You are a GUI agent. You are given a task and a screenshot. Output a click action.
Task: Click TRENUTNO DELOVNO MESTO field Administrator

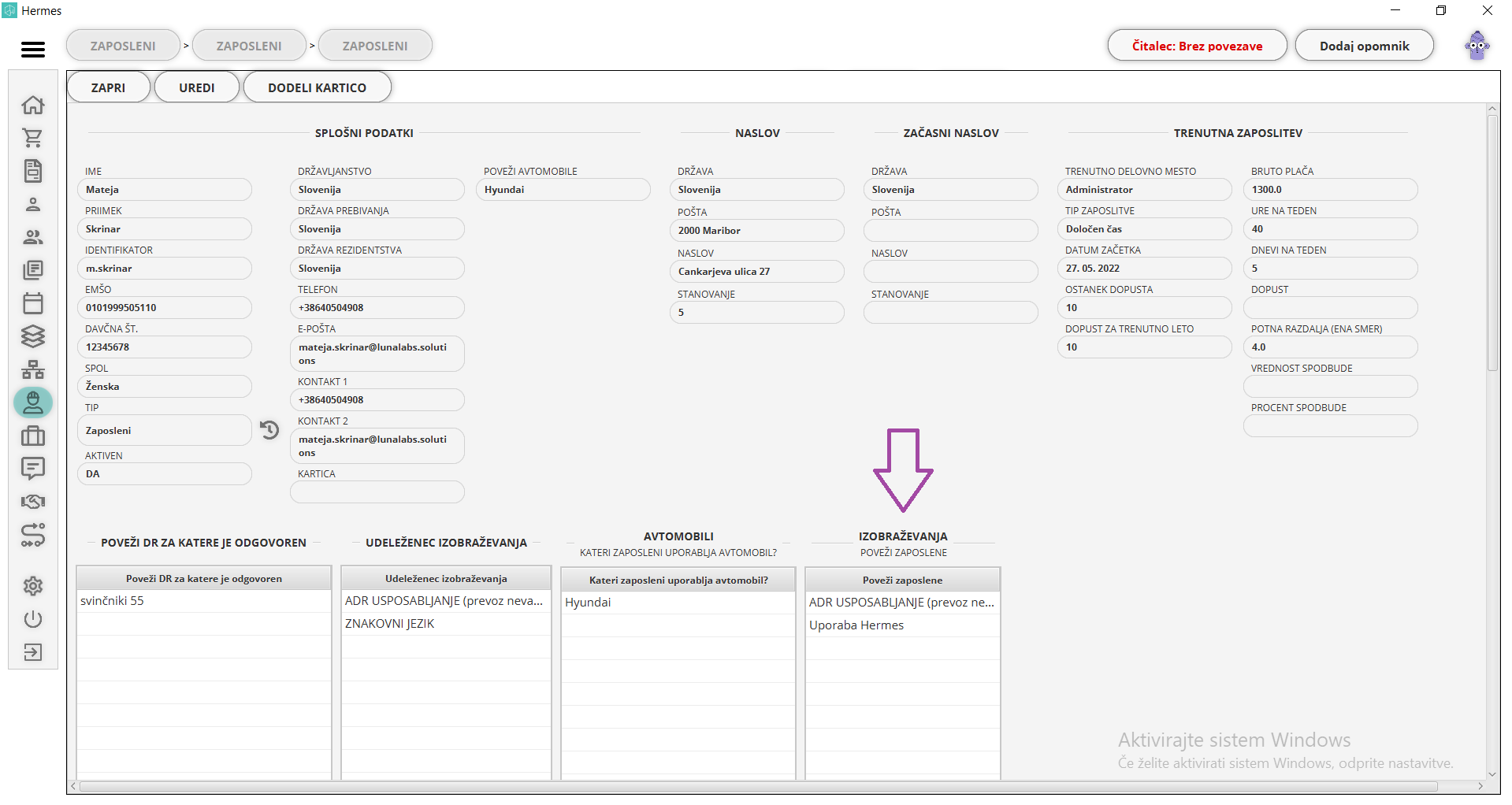(x=1145, y=190)
